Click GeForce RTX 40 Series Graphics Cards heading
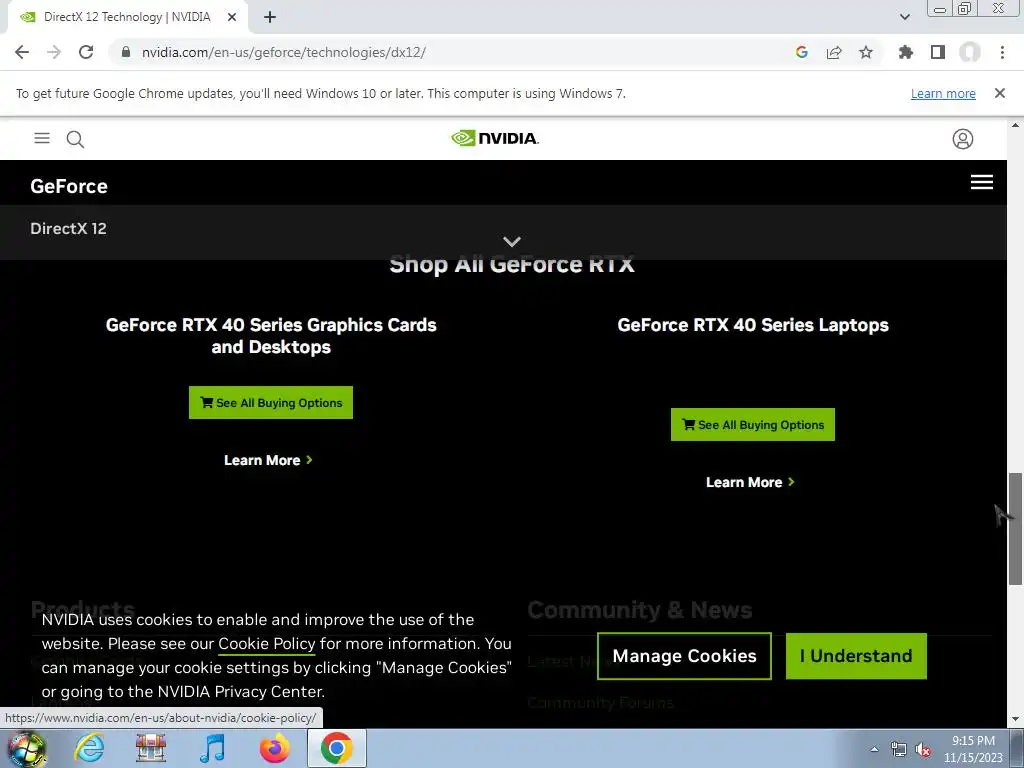This screenshot has width=1024, height=768. pos(271,336)
